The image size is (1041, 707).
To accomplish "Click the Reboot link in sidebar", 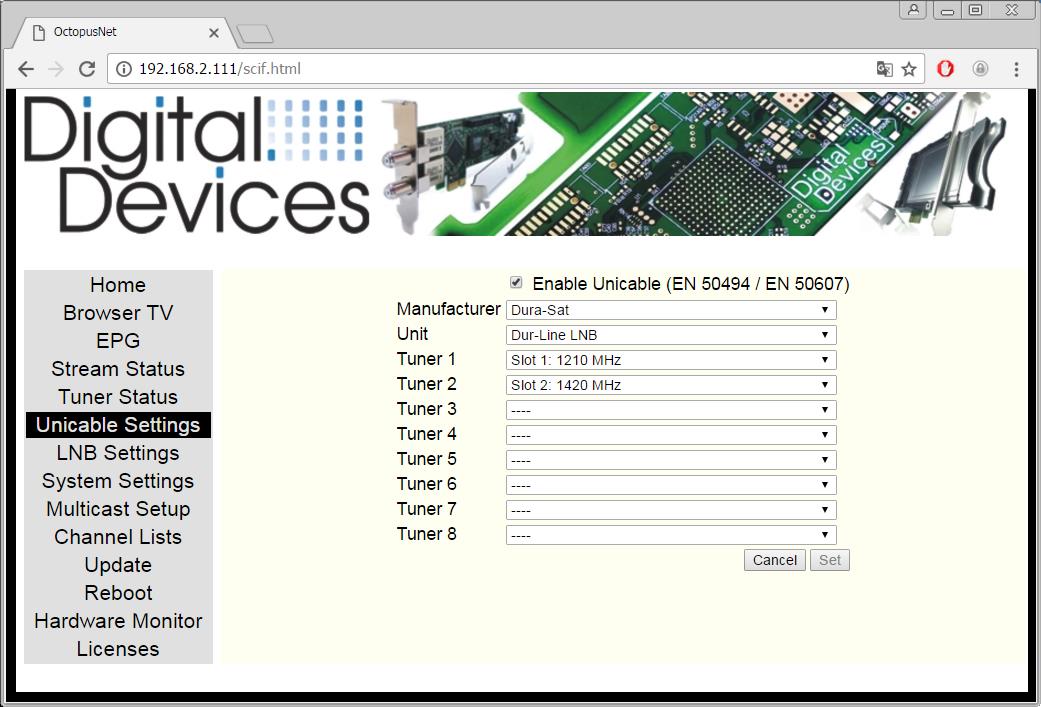I will (118, 593).
